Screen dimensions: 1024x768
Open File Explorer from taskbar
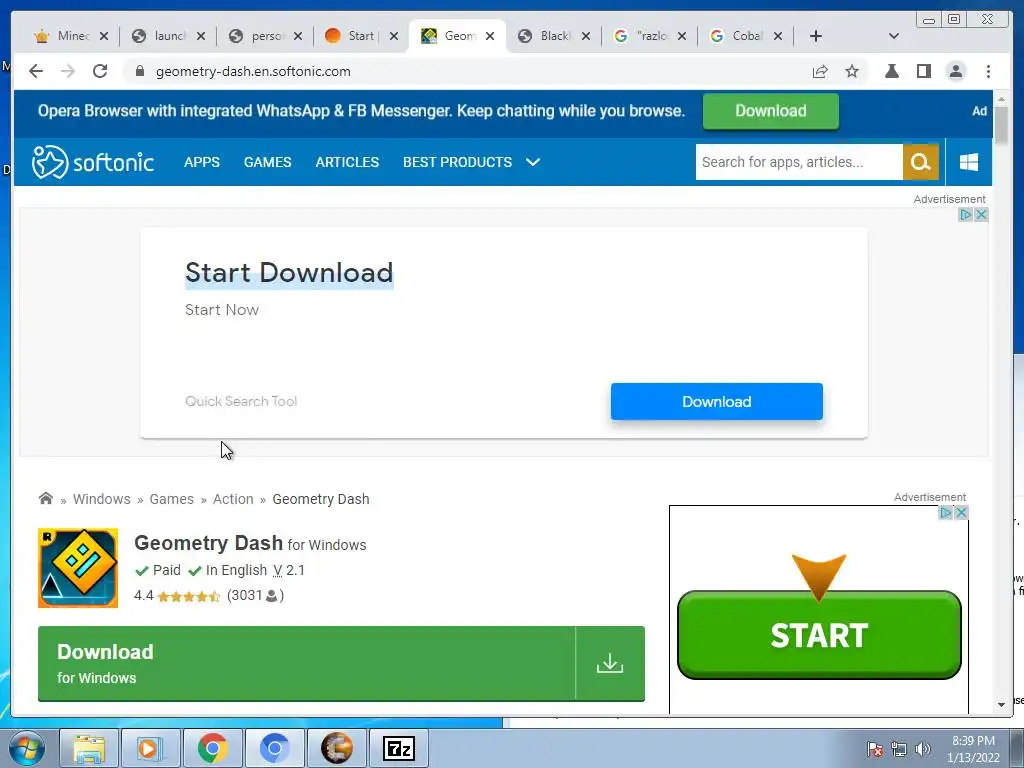[x=89, y=748]
